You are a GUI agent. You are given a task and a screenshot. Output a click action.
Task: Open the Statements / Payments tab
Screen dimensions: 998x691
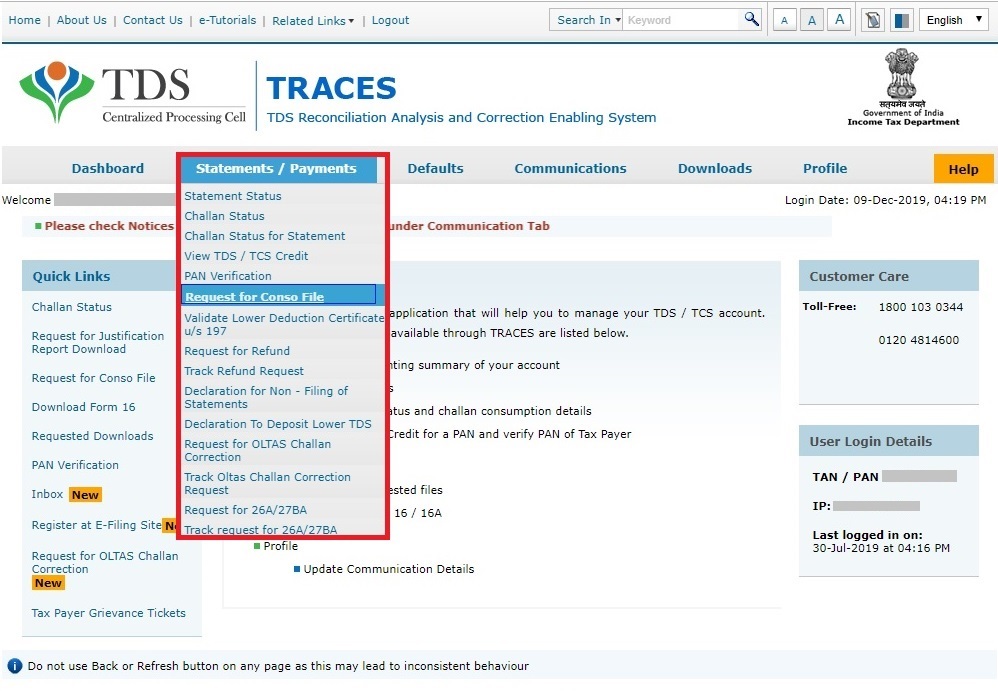pyautogui.click(x=276, y=169)
